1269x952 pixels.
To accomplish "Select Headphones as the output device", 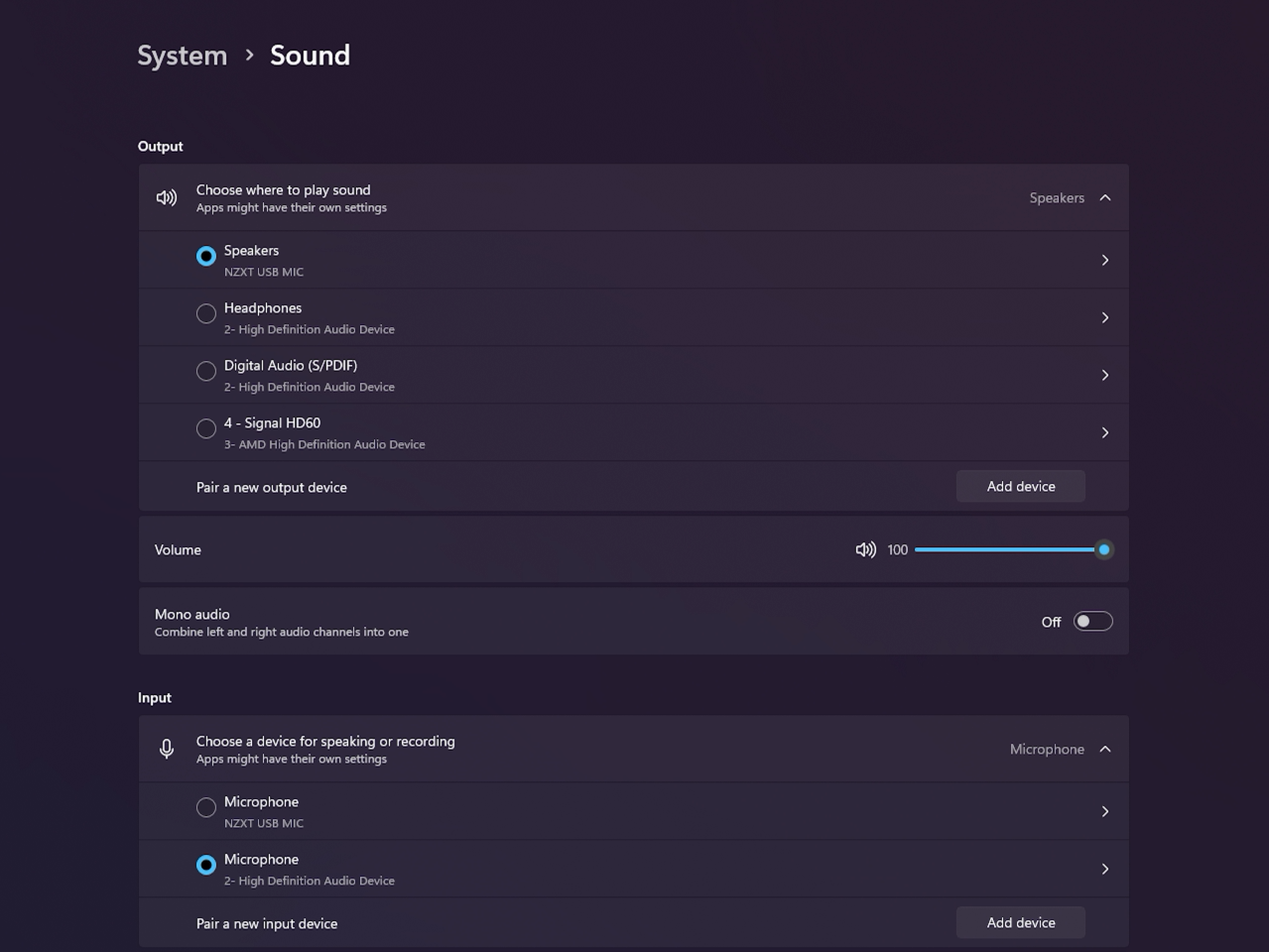I will point(205,313).
